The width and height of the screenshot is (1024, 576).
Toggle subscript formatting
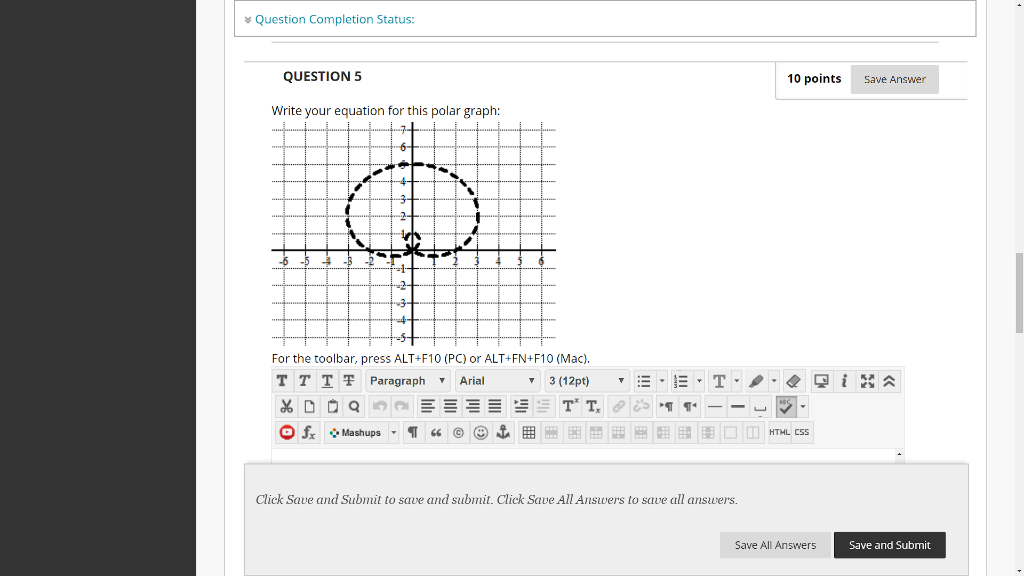(x=592, y=407)
